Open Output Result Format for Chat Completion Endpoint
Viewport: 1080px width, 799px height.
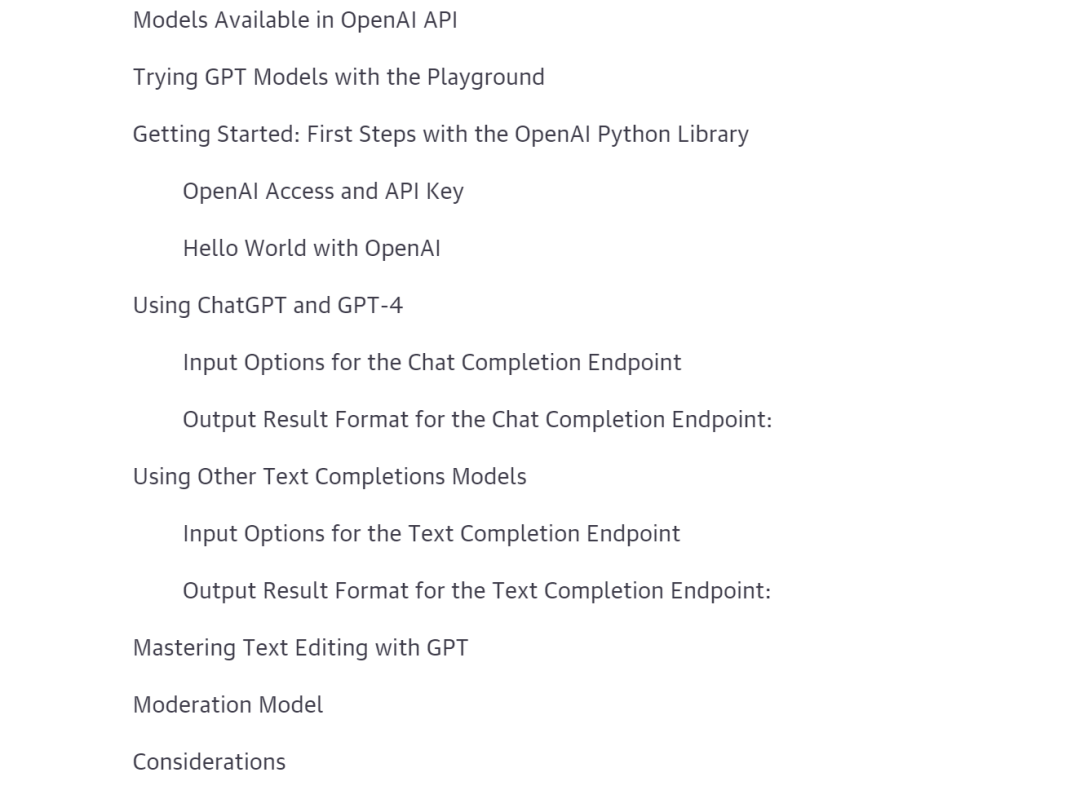coord(477,419)
